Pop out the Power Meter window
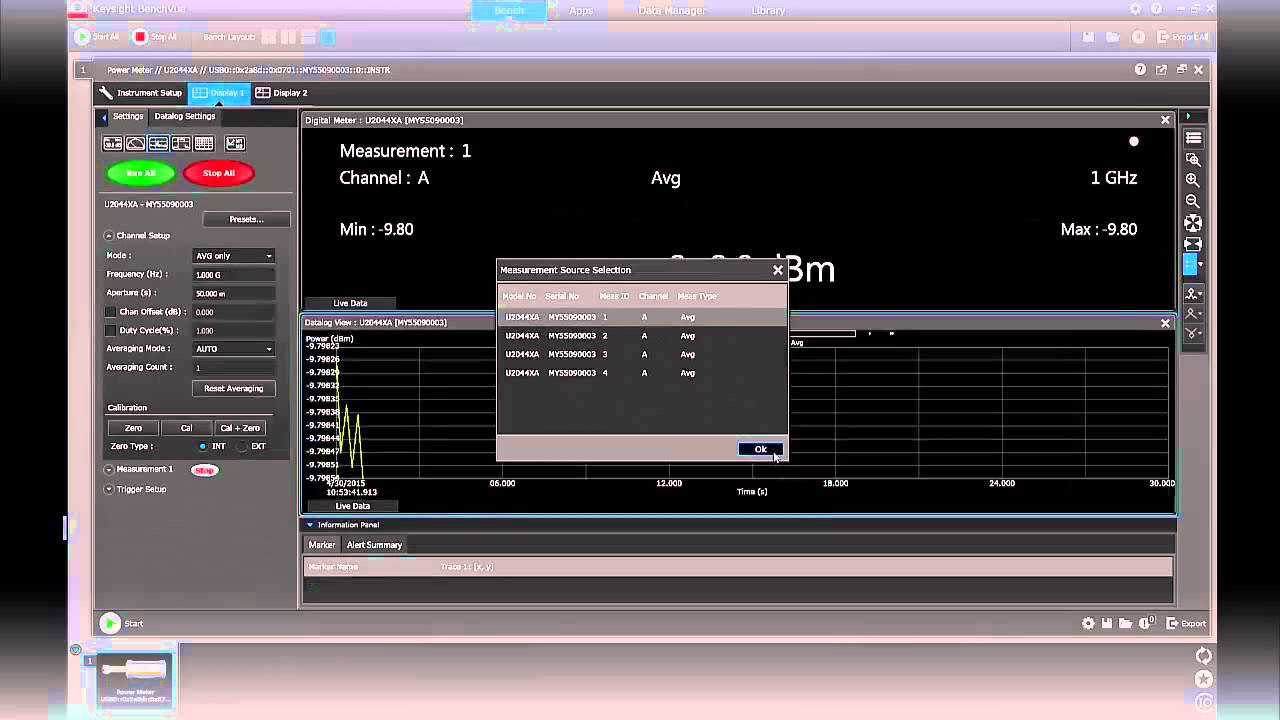 pyautogui.click(x=1161, y=70)
